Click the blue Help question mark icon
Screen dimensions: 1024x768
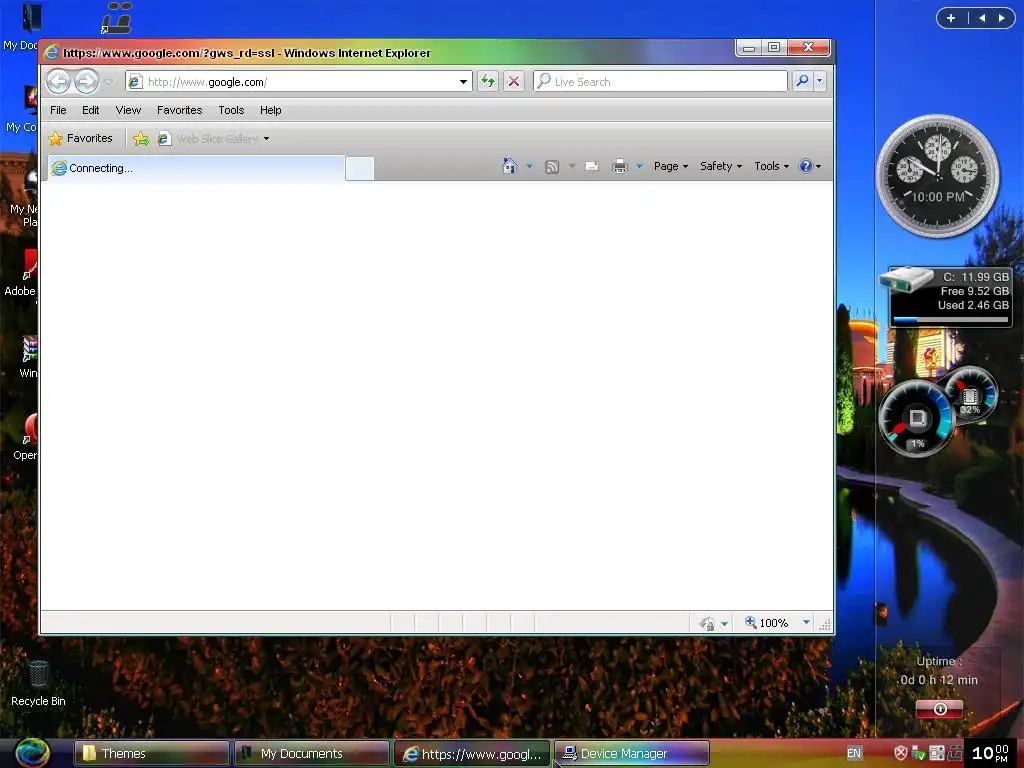(x=806, y=167)
